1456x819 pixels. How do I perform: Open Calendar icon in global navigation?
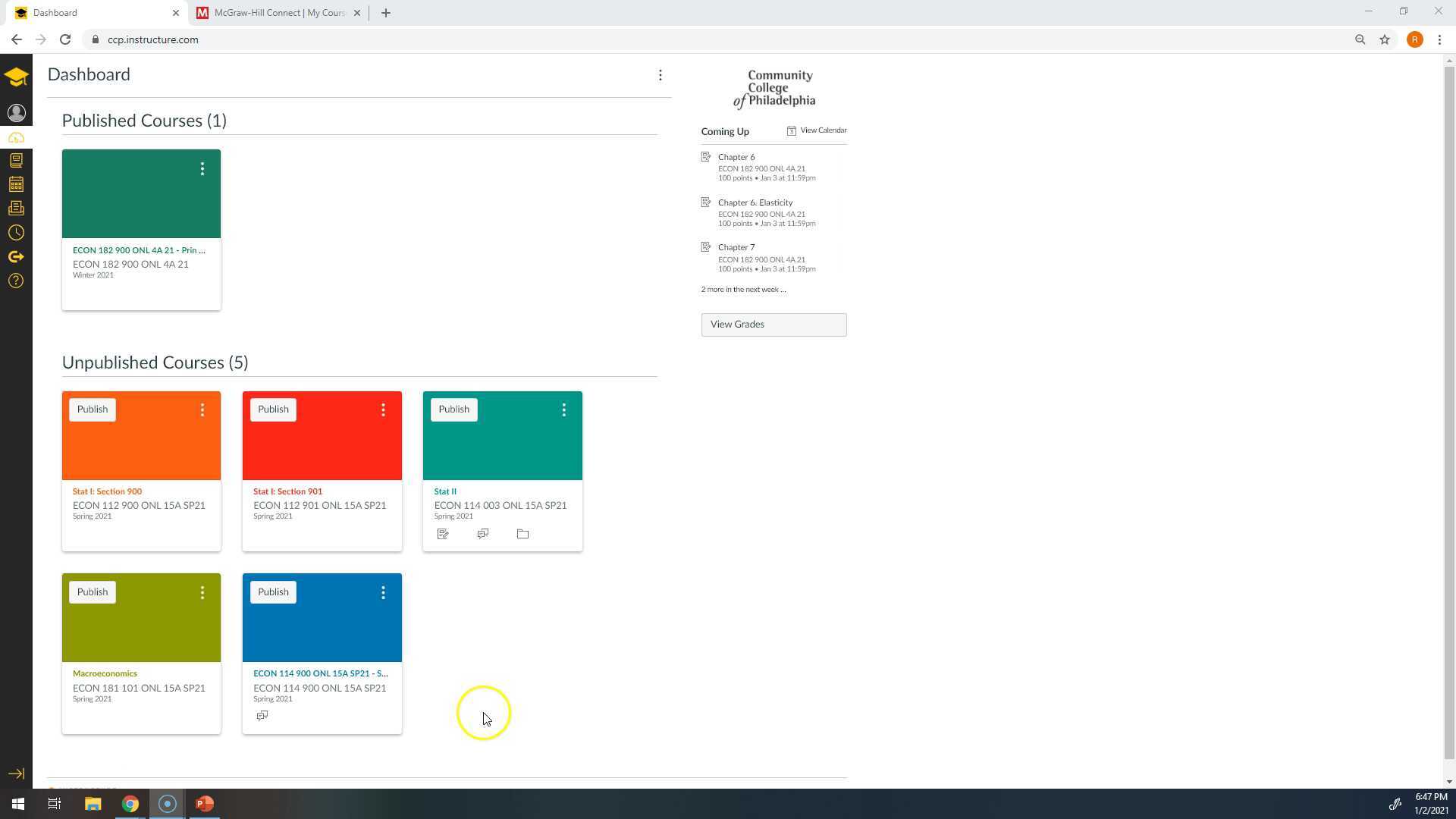[16, 184]
